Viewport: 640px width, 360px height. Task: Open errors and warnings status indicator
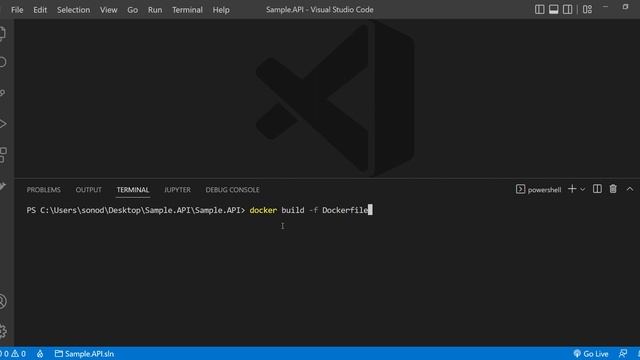point(13,354)
